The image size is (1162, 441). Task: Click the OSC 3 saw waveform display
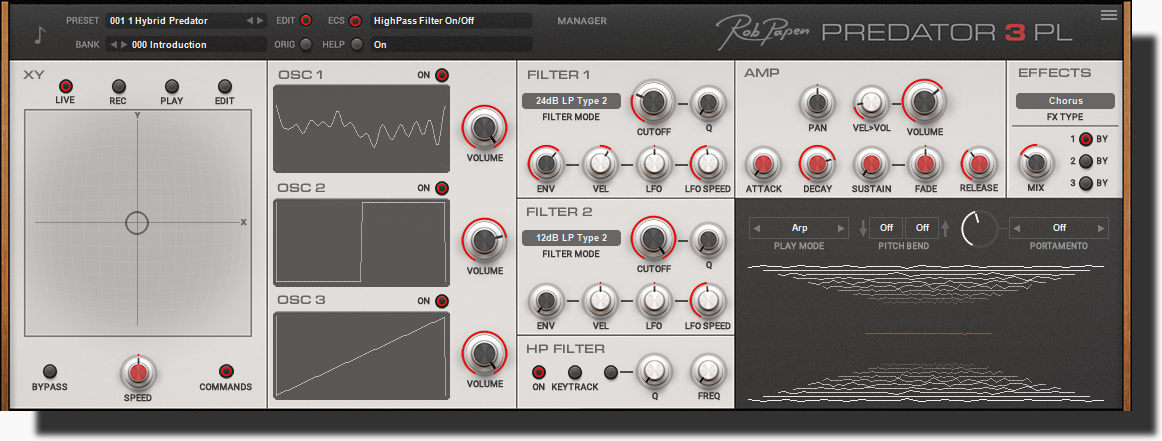[362, 355]
